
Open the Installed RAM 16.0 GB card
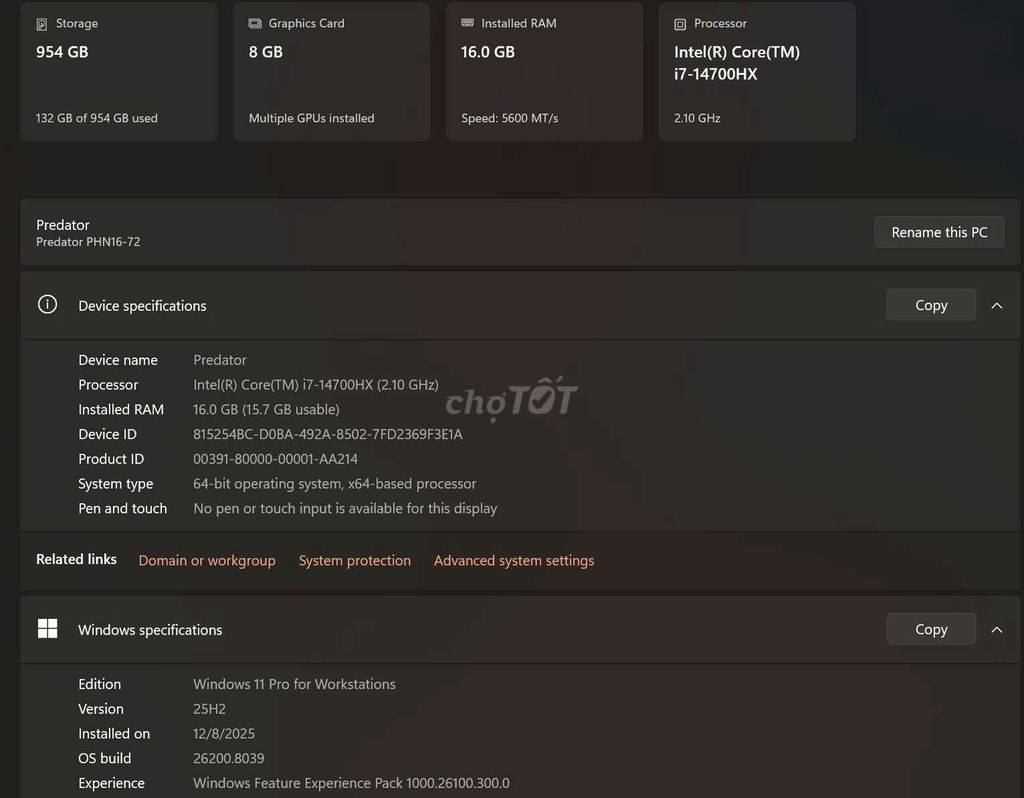coord(544,71)
